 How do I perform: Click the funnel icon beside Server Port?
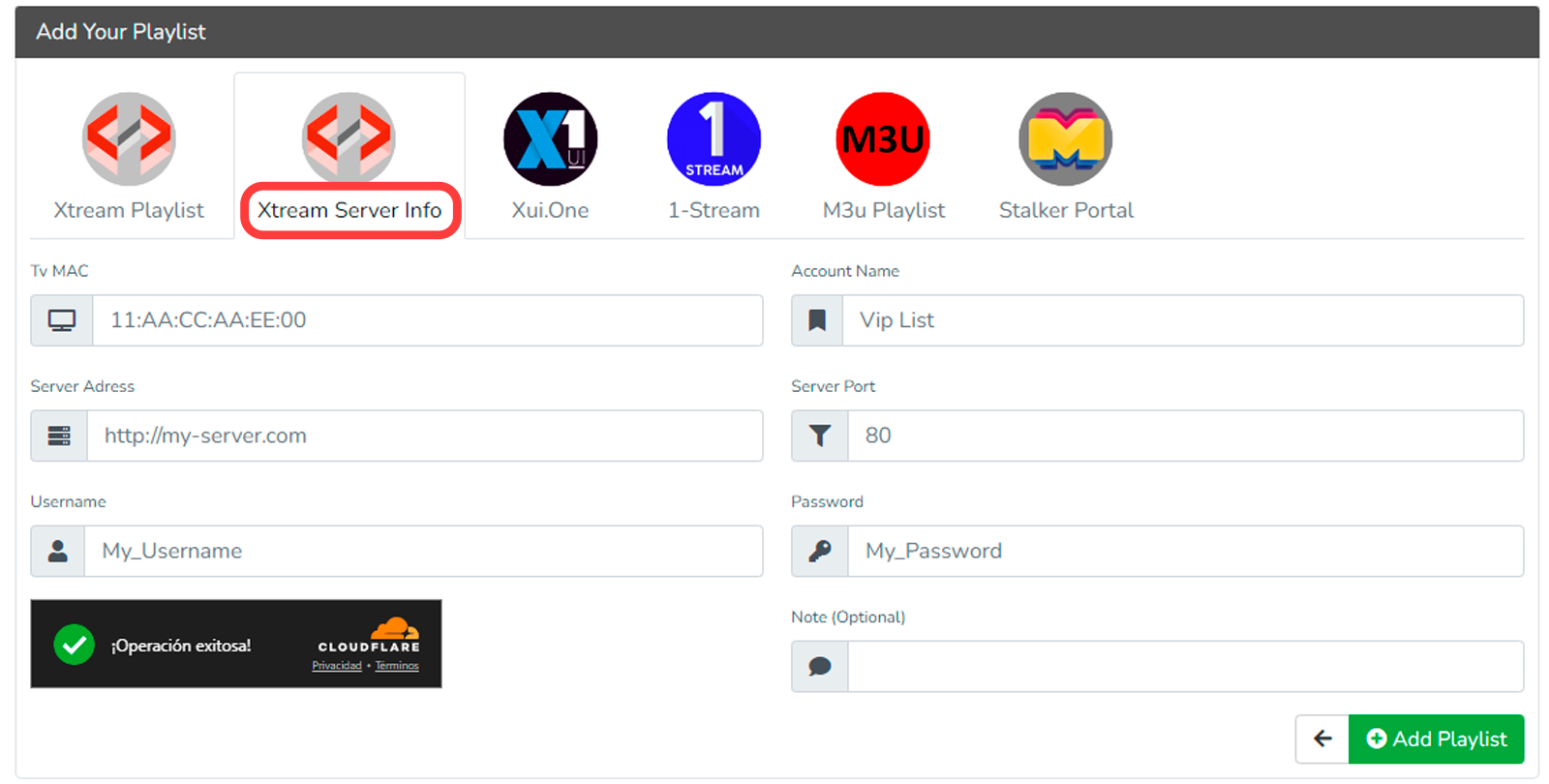click(x=820, y=436)
